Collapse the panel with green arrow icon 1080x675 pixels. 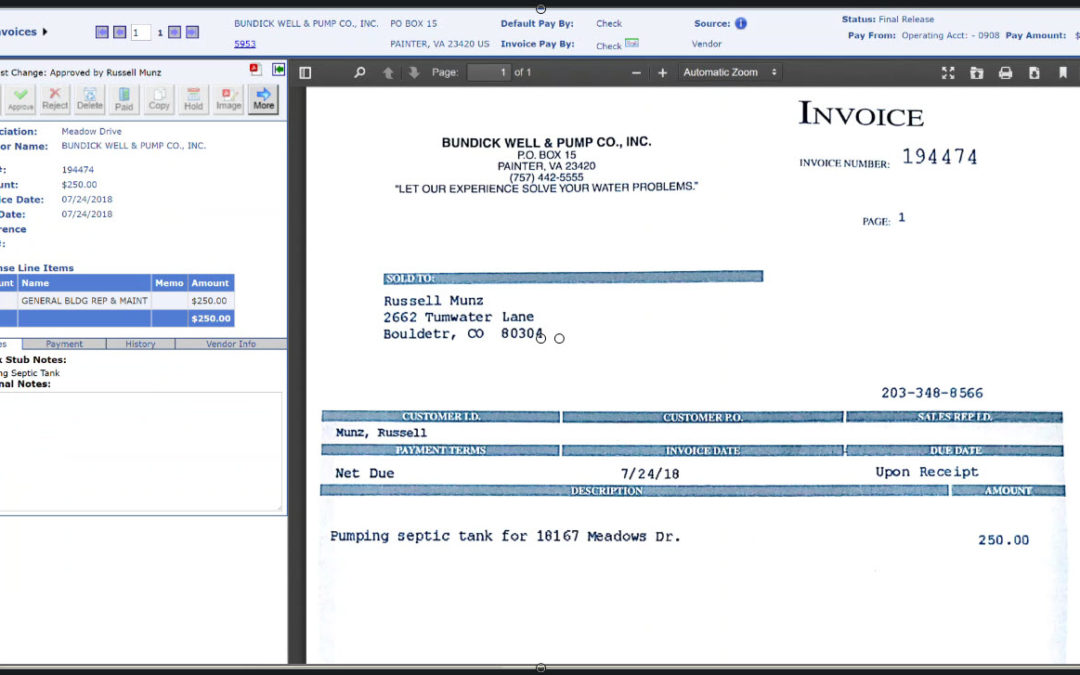278,70
